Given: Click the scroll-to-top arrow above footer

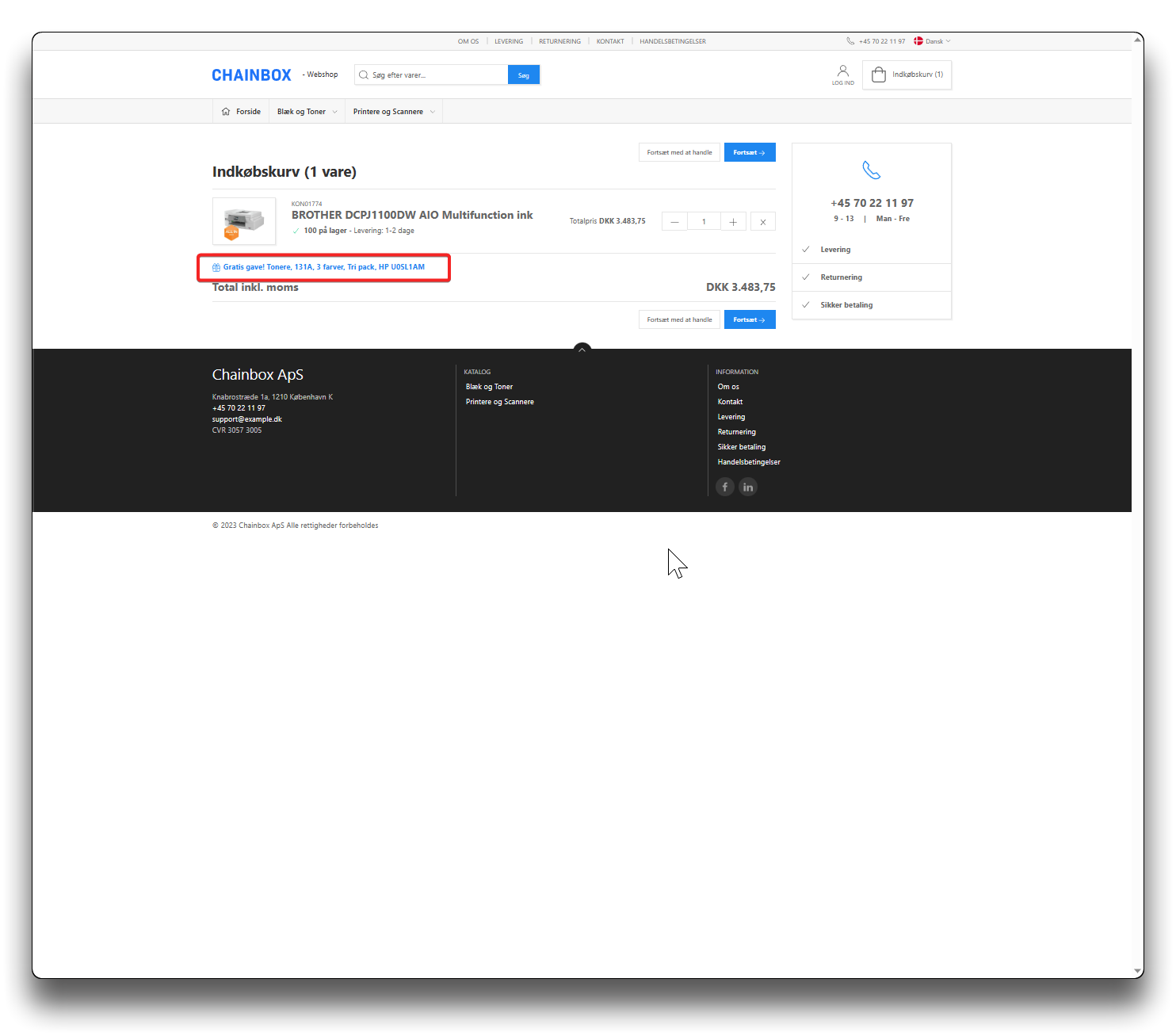Looking at the screenshot, I should point(582,349).
